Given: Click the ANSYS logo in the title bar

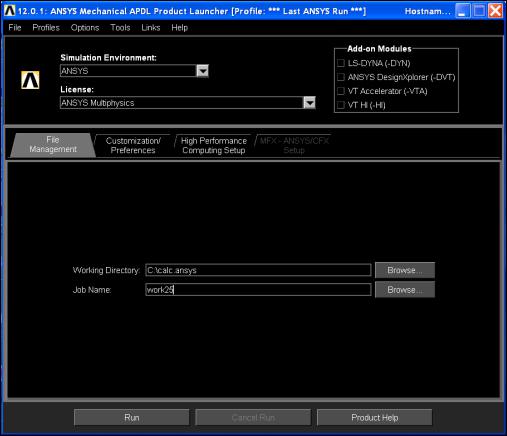Looking at the screenshot, I should pos(10,11).
